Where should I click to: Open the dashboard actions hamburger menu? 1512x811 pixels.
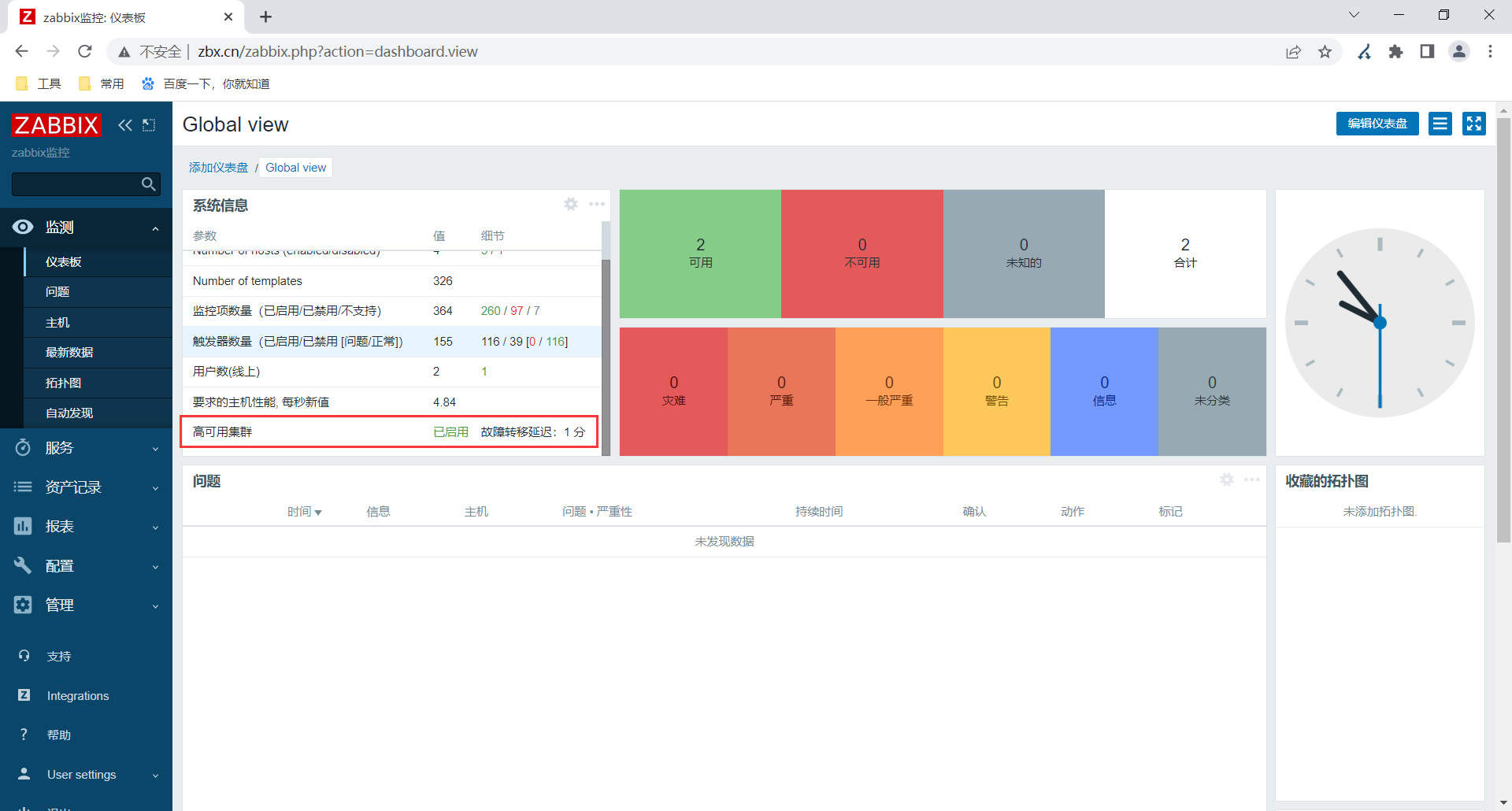tap(1440, 124)
